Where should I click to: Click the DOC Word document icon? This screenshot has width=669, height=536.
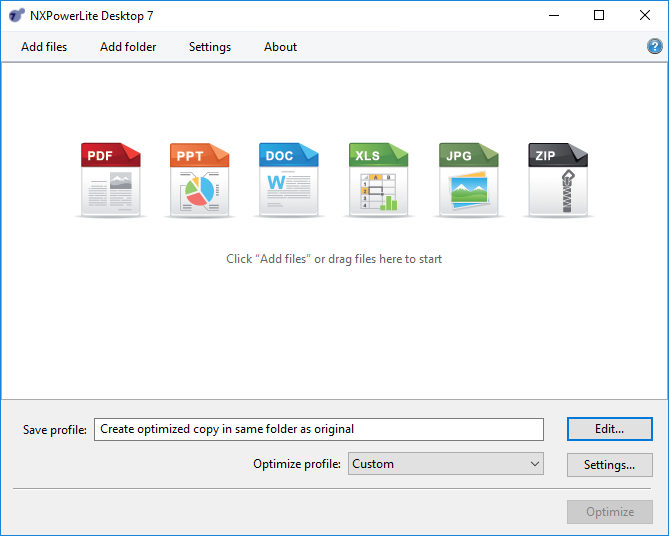click(289, 180)
